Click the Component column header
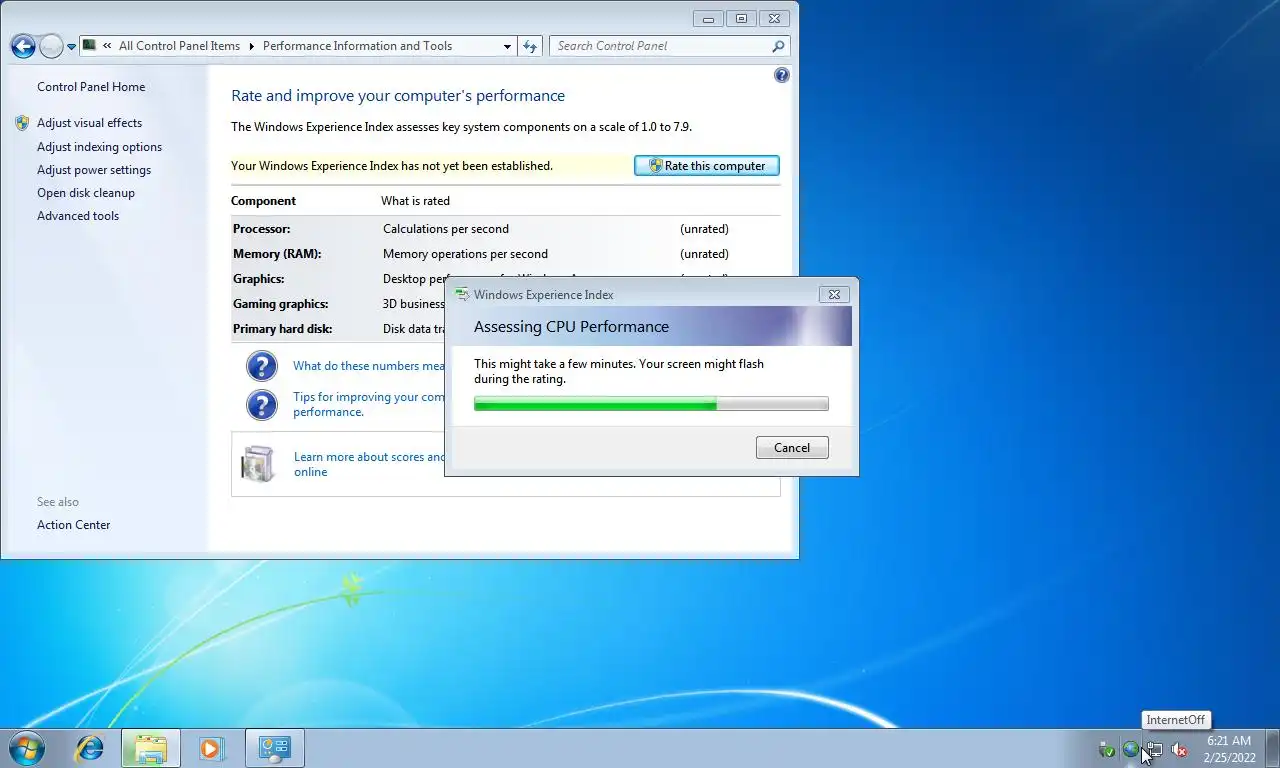 point(263,201)
